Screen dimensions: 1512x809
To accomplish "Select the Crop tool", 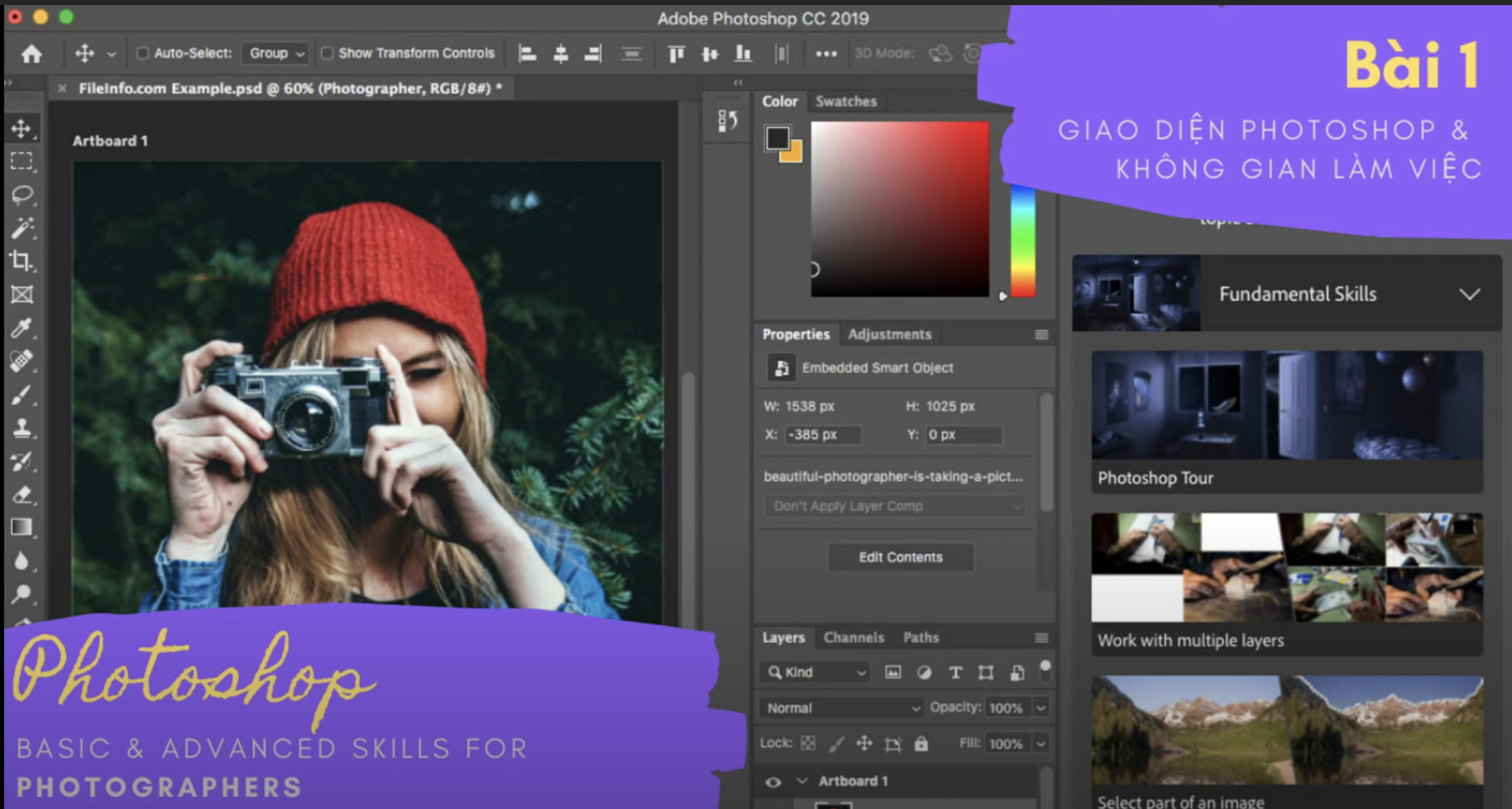I will [x=22, y=261].
